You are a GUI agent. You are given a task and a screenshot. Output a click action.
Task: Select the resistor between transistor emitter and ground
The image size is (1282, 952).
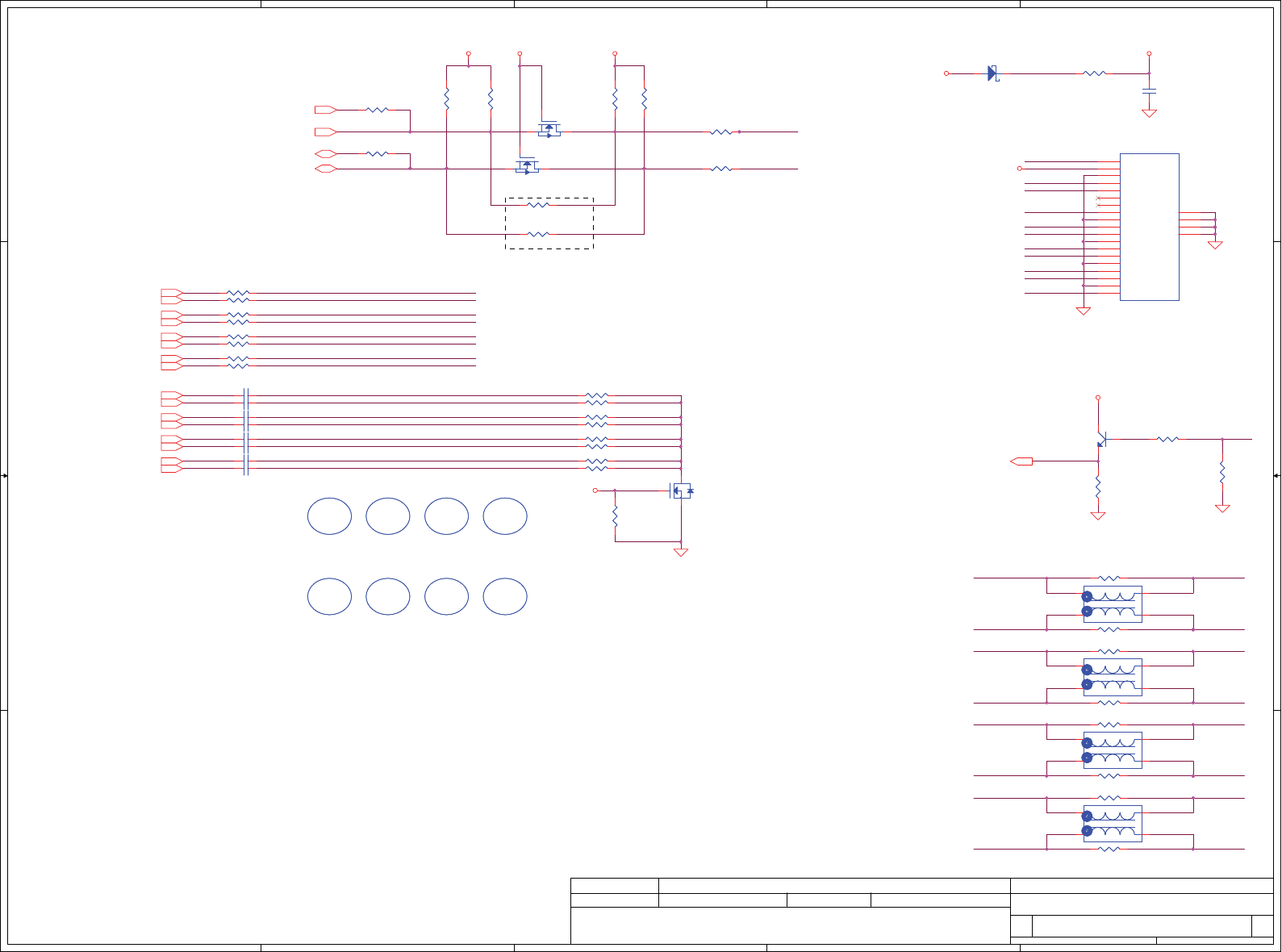[x=1098, y=486]
